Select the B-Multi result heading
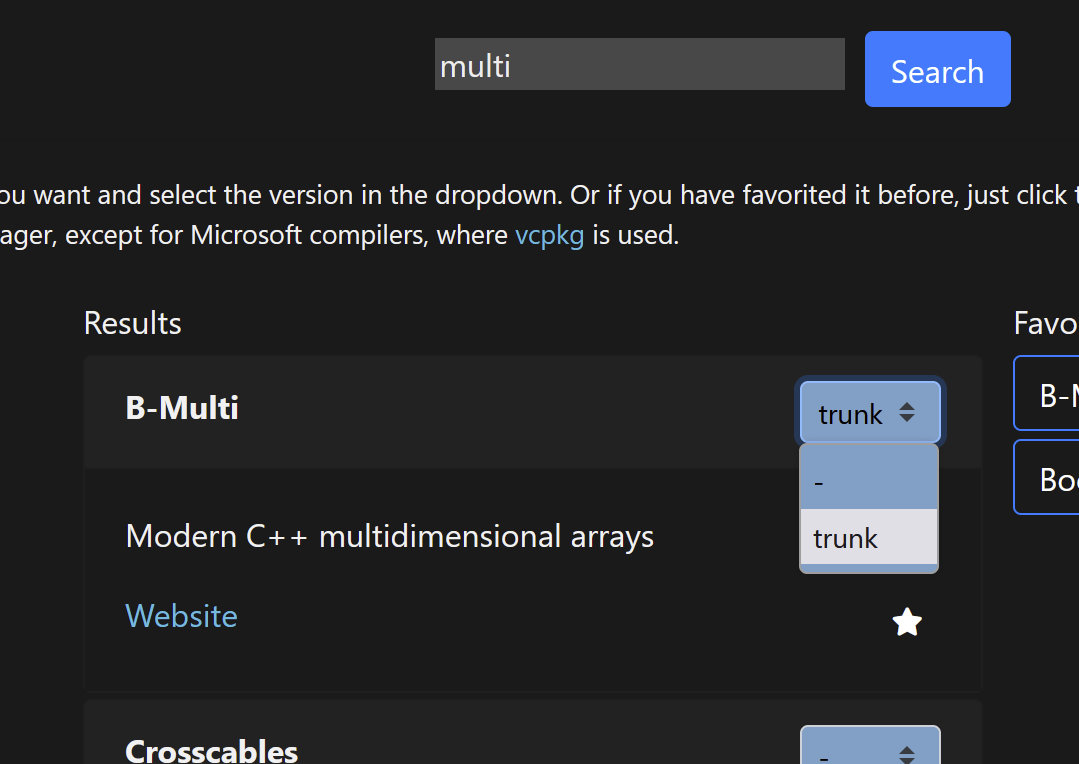The height and width of the screenshot is (764, 1079). tap(182, 407)
